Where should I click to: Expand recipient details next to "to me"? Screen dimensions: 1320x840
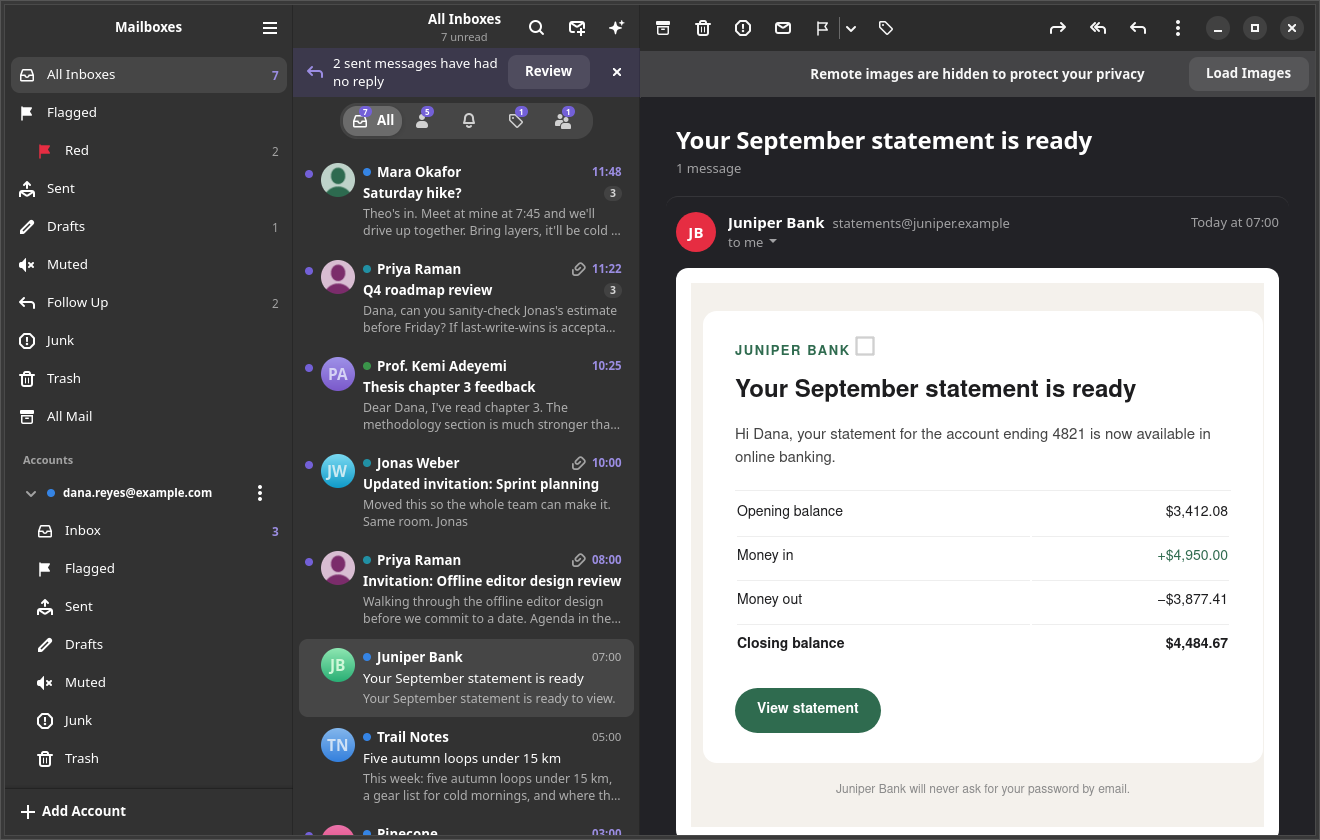[773, 243]
